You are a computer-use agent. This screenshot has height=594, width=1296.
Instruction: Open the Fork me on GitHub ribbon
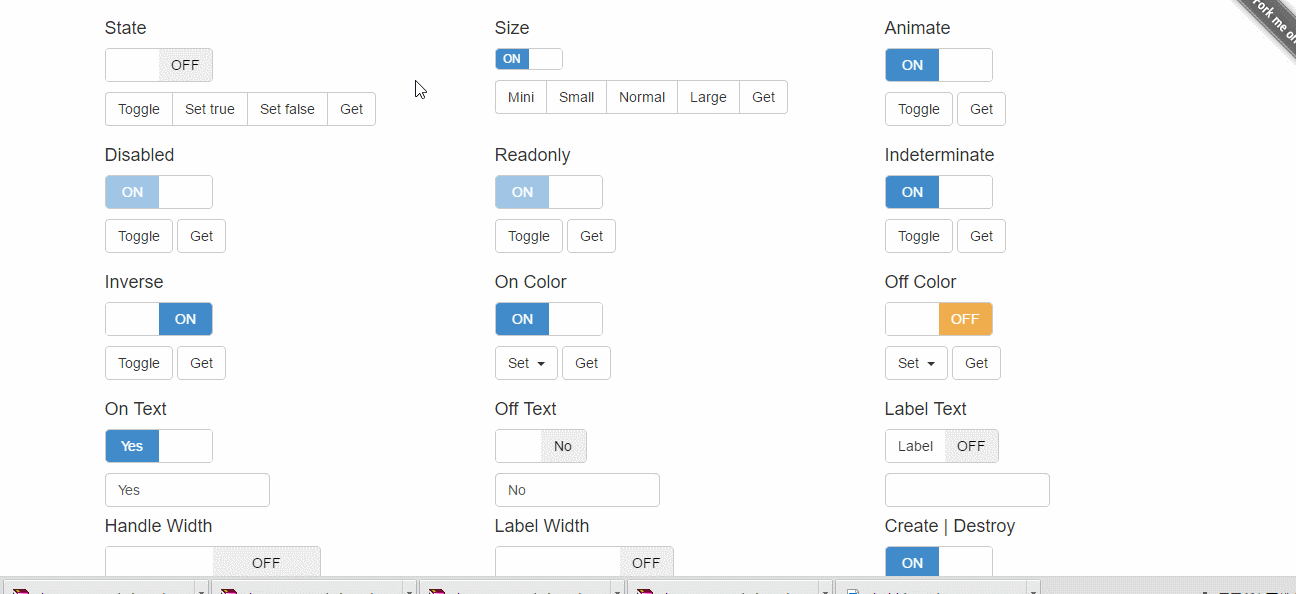pos(1272,22)
